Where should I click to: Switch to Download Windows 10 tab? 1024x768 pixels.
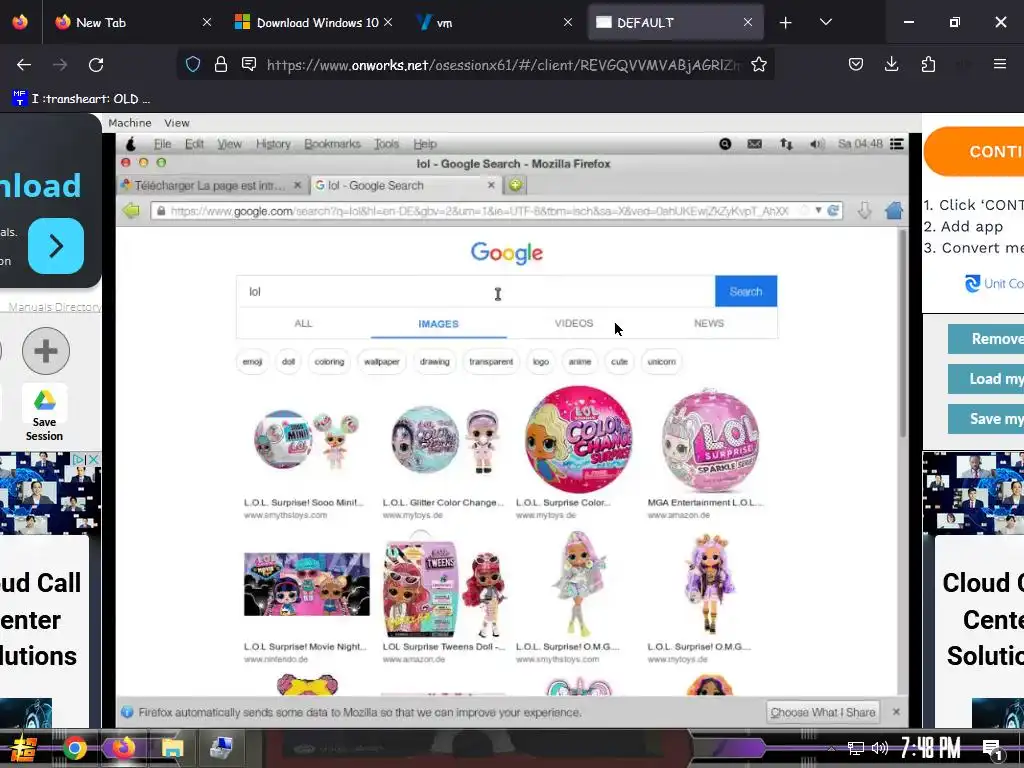(x=313, y=22)
